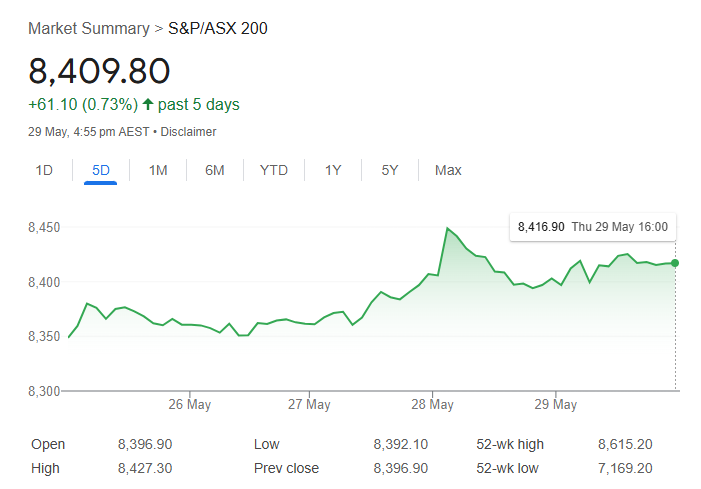The image size is (701, 489).
Task: Click the Prev close label
Action: click(286, 468)
